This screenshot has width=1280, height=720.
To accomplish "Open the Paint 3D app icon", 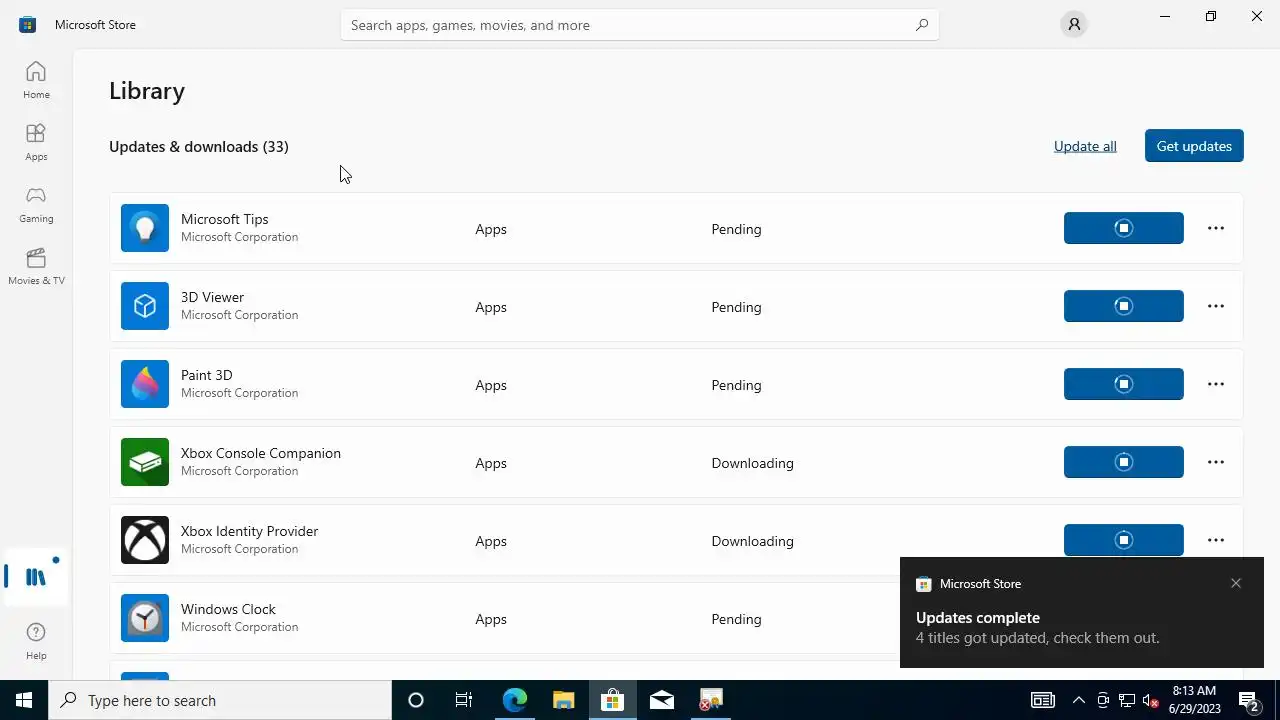I will tap(145, 384).
